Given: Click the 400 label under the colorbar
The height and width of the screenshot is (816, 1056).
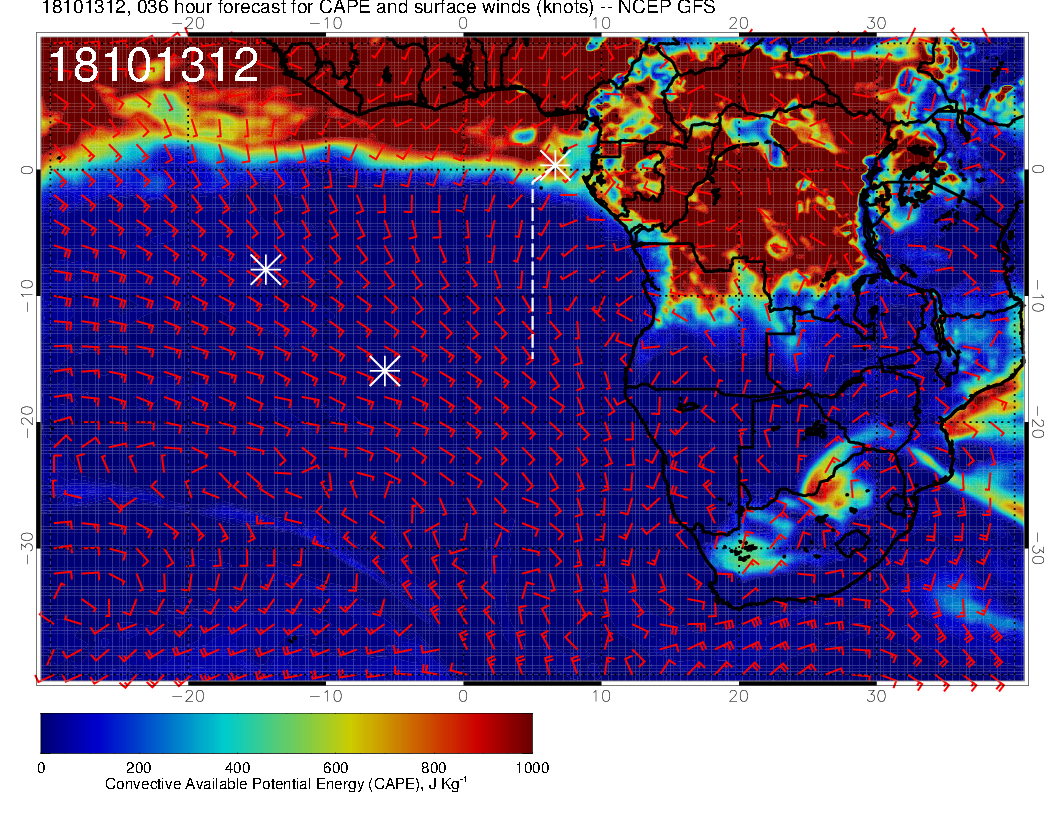Looking at the screenshot, I should click(237, 767).
